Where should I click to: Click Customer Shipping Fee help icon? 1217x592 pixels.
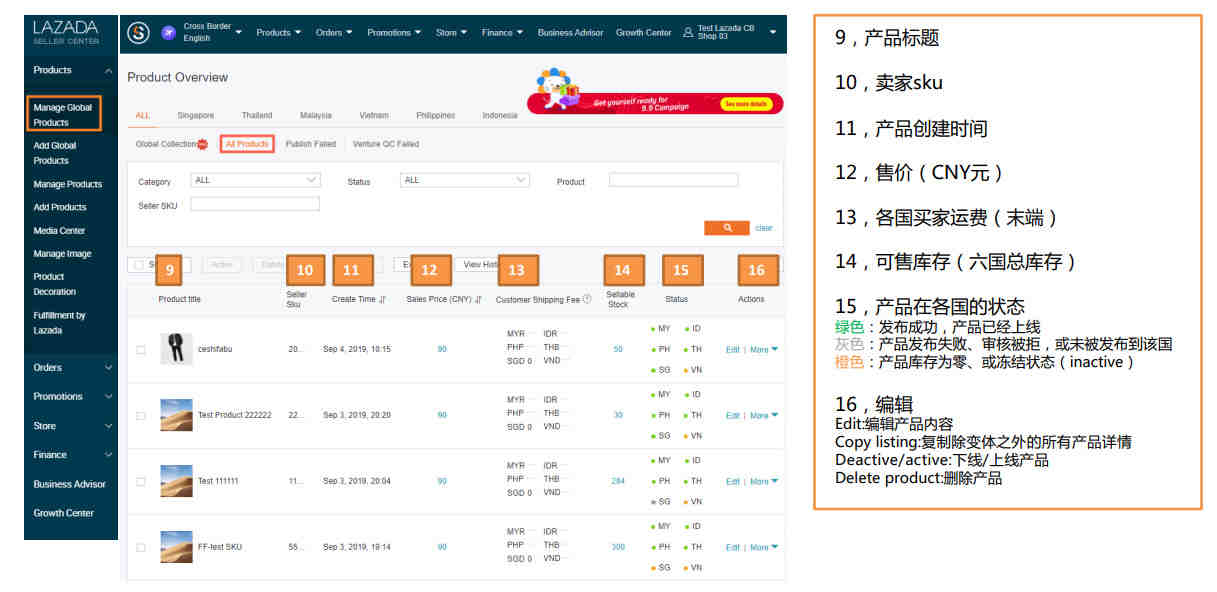click(587, 299)
